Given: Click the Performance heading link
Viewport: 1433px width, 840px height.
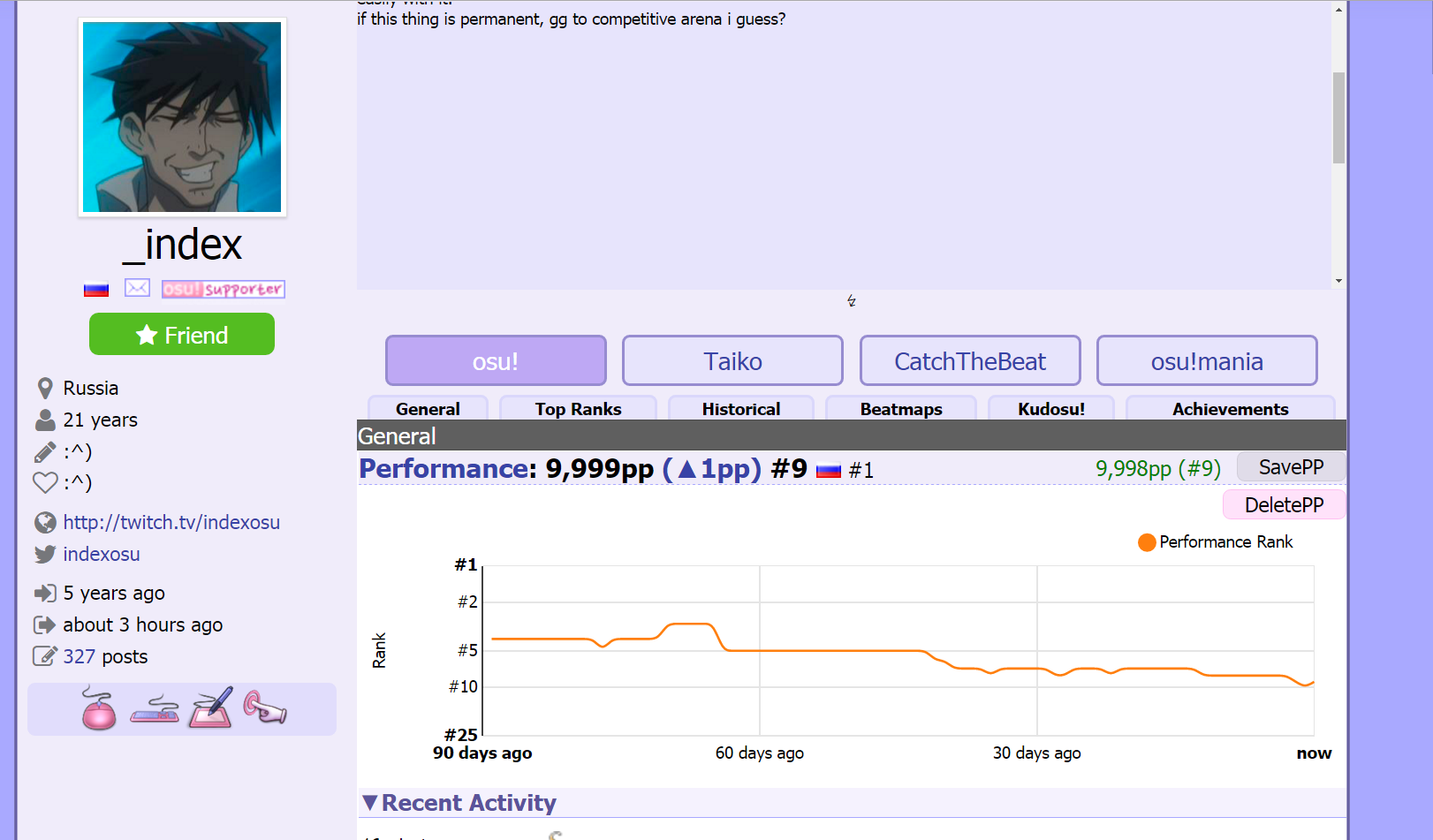Looking at the screenshot, I should point(444,468).
